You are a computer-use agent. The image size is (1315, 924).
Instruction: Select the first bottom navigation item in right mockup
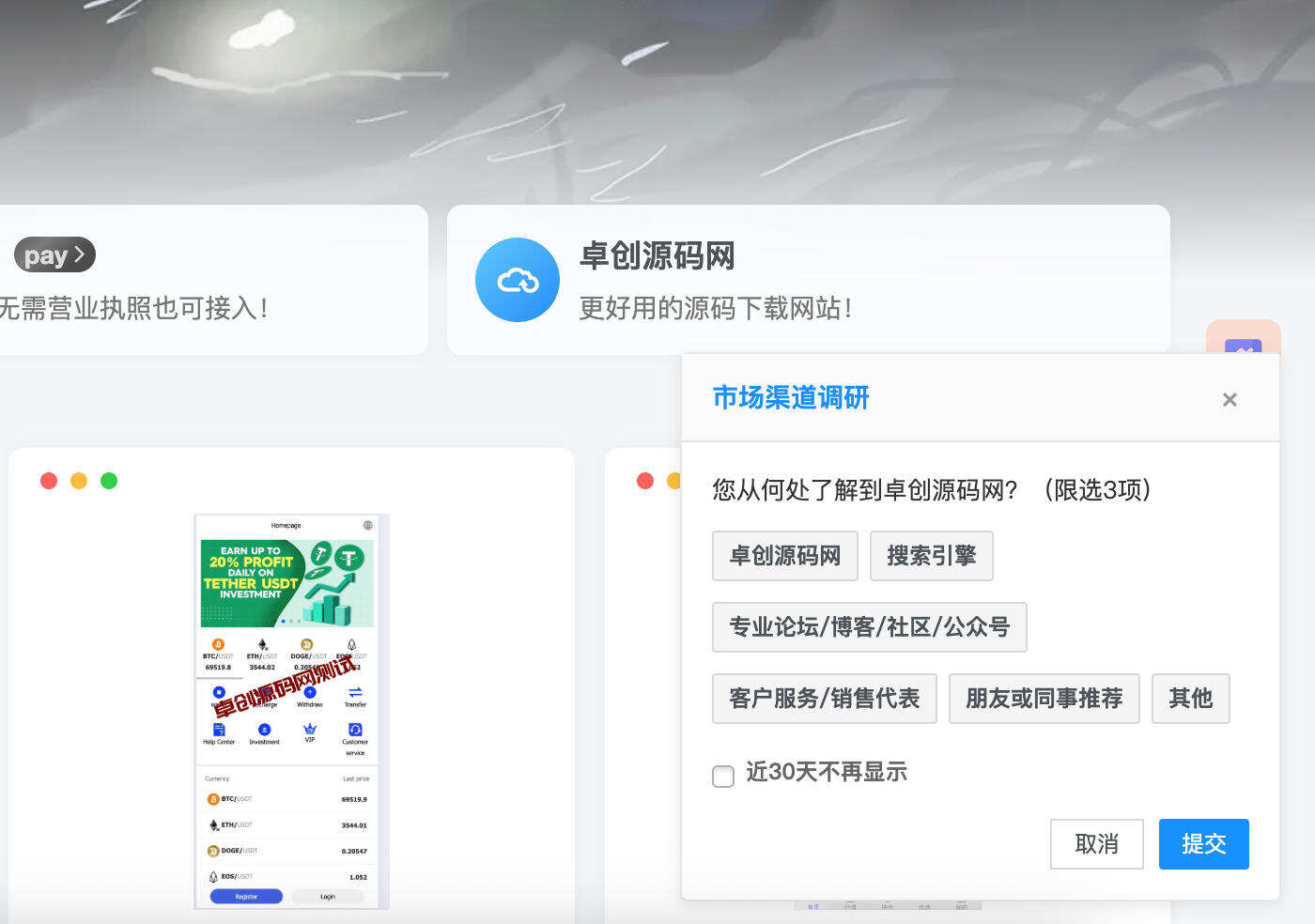[x=813, y=907]
